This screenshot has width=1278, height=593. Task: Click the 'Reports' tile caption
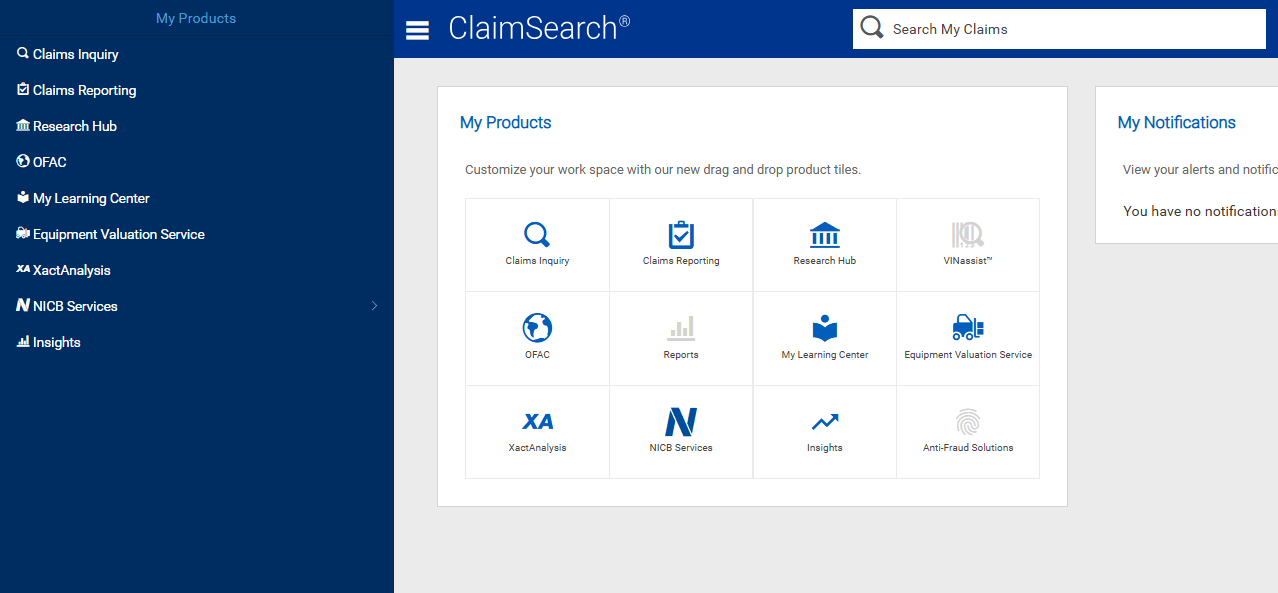point(681,355)
